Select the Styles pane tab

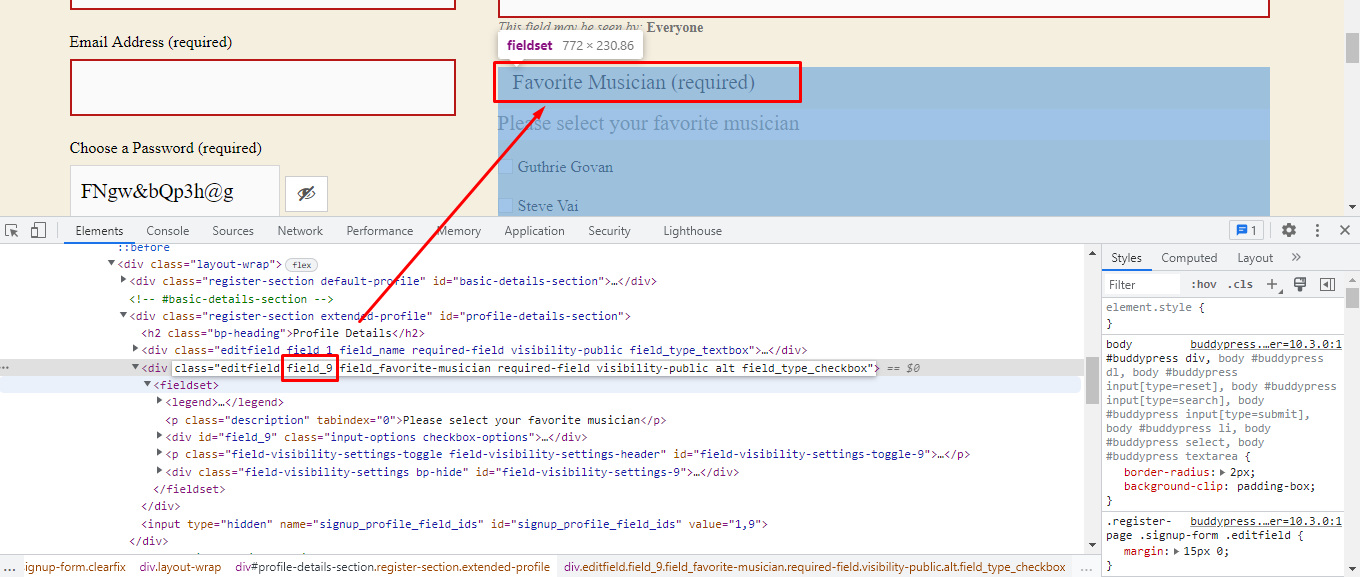click(1126, 257)
